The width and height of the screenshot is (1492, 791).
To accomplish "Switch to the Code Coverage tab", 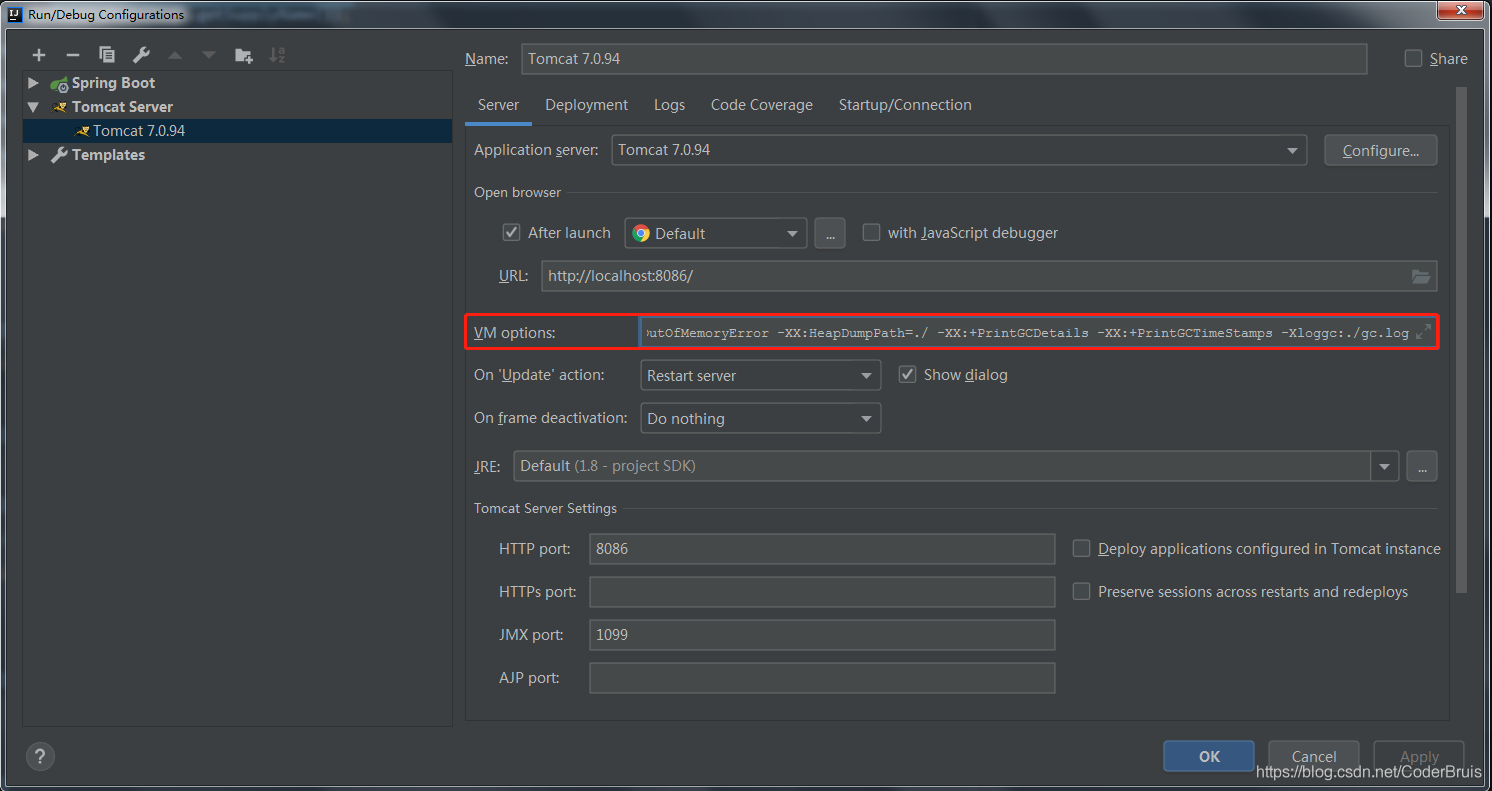I will click(x=761, y=105).
